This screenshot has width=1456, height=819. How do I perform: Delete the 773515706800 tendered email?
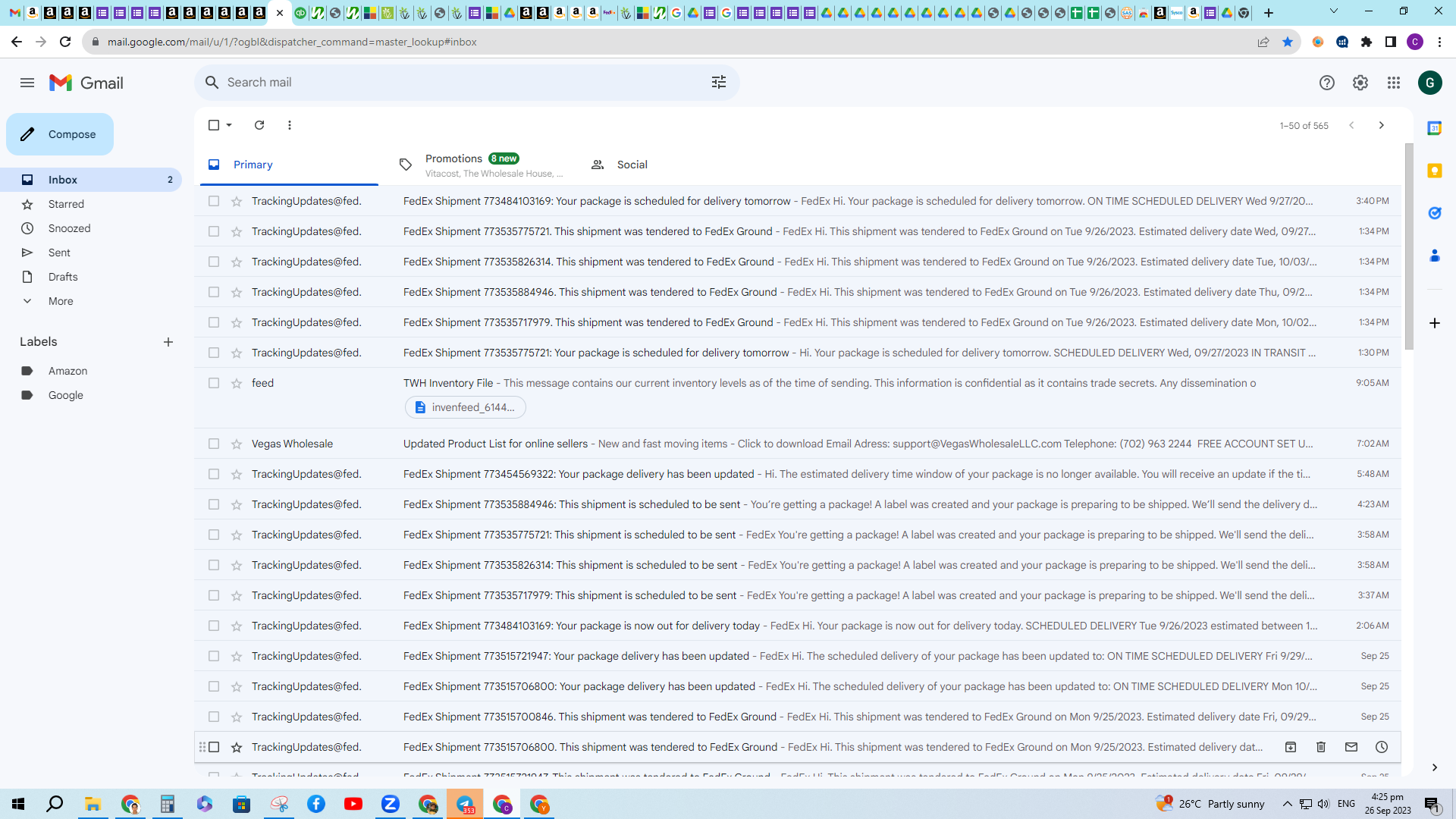pyautogui.click(x=1321, y=747)
